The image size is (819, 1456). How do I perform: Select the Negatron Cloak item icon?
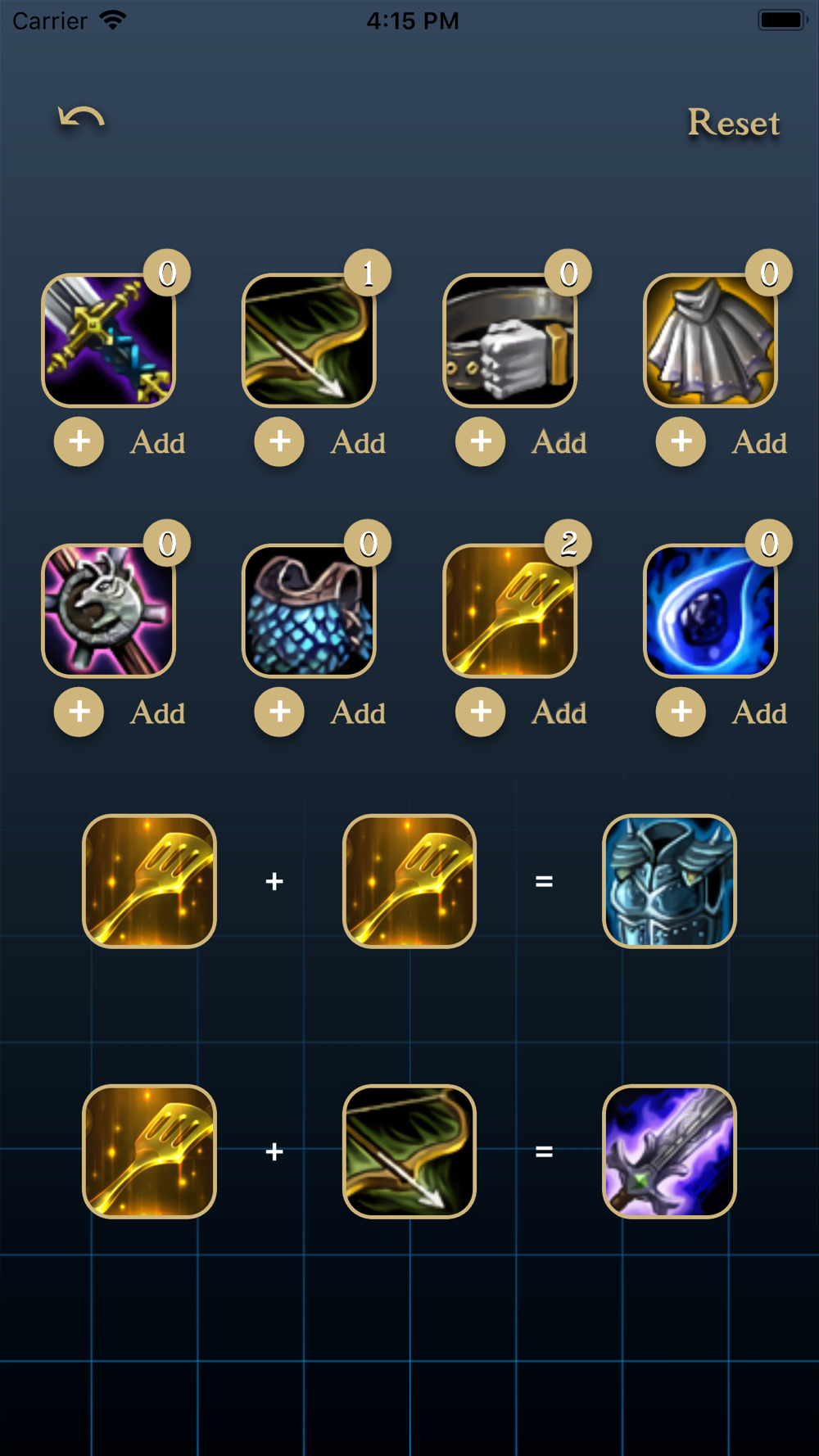click(711, 341)
